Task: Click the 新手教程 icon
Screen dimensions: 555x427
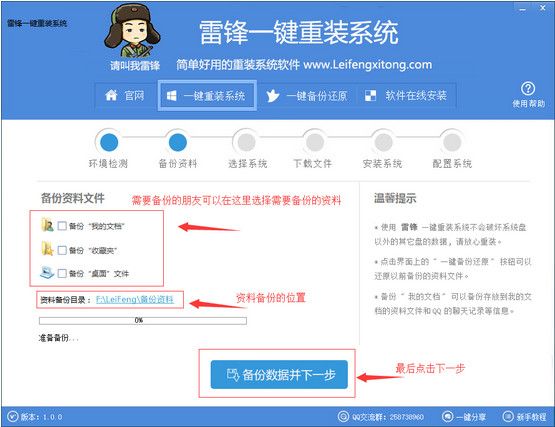Action: click(508, 416)
